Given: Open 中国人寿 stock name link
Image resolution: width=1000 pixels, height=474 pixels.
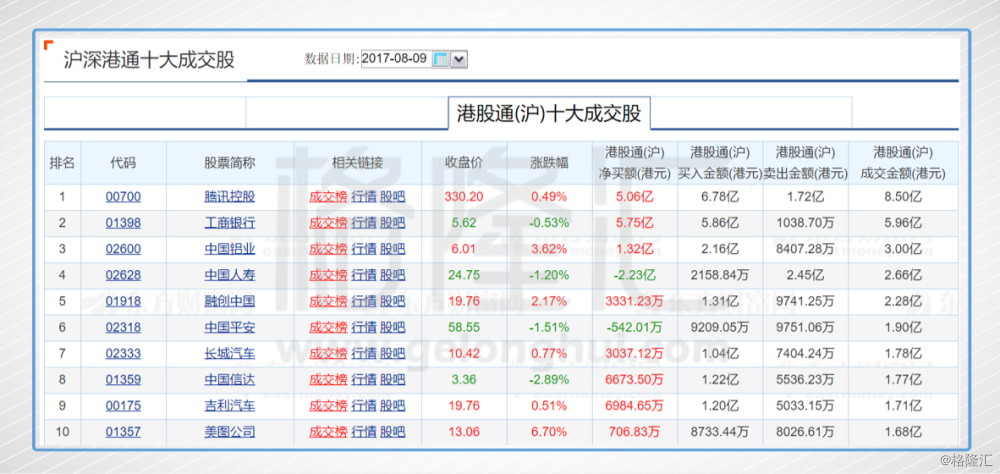Looking at the screenshot, I should pos(230,276).
